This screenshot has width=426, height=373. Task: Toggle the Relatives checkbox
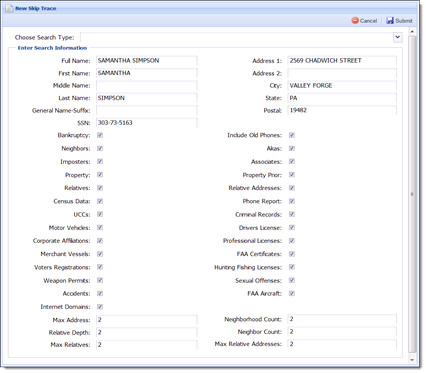click(x=100, y=188)
